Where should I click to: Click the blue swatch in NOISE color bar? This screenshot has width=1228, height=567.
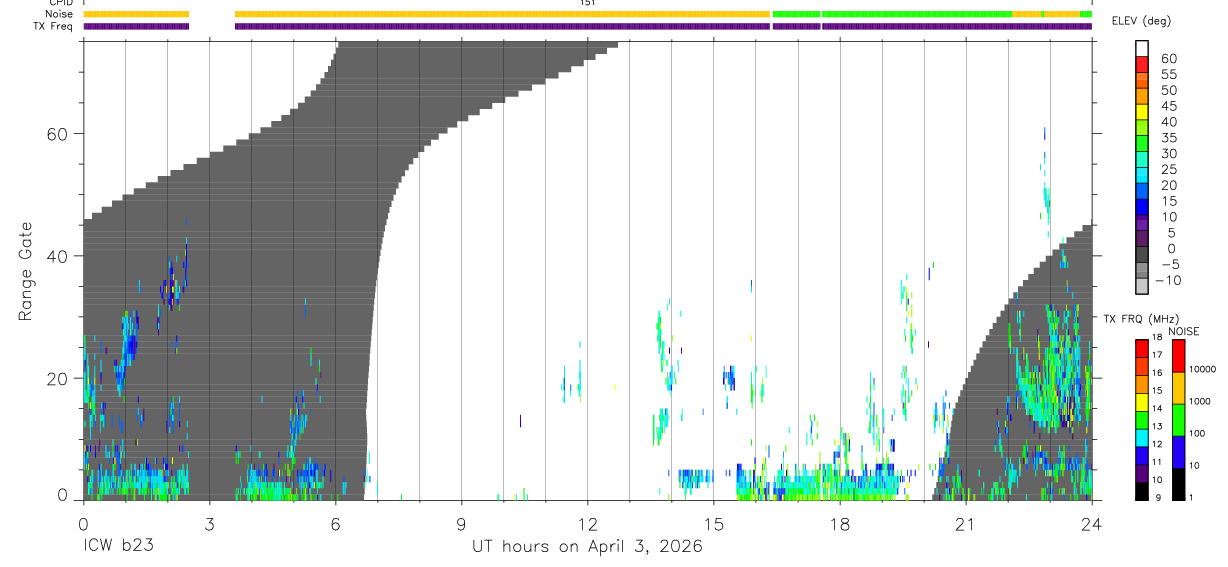coord(1179,450)
